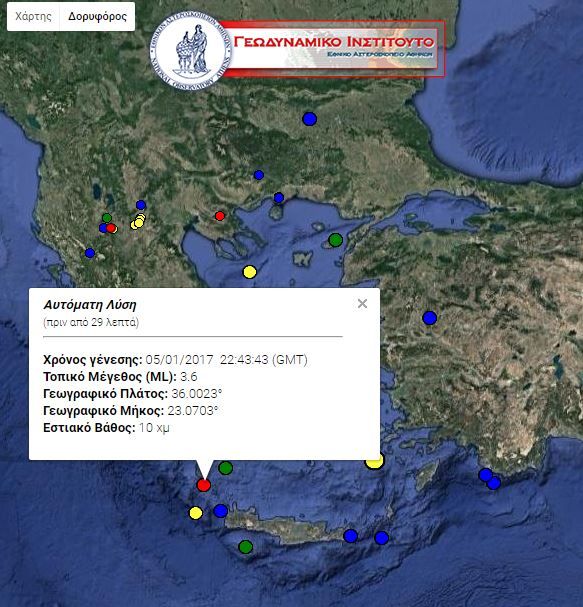Select the yellow marker west of Crete
Viewport: 583px width, 607px height.
(x=195, y=513)
